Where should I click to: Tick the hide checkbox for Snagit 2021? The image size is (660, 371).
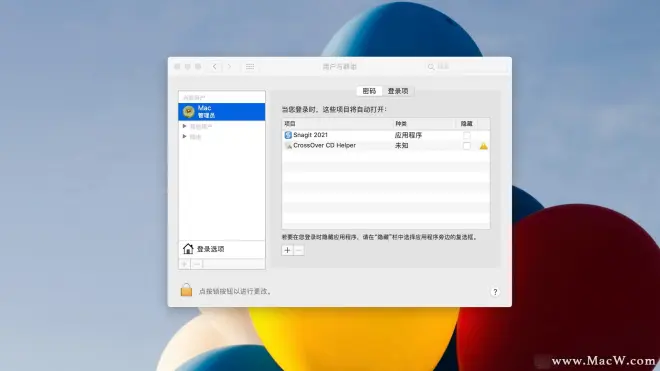click(x=466, y=135)
